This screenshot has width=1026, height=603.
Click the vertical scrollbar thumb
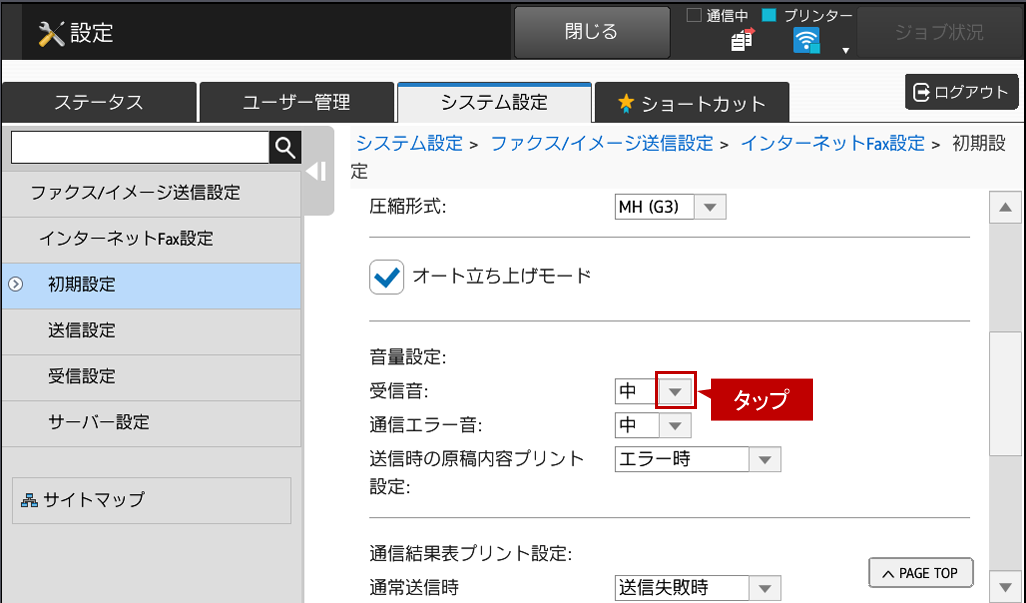pos(1005,394)
